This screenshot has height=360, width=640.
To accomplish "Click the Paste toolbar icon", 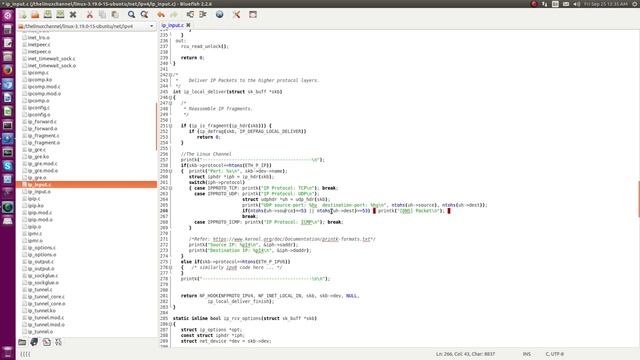I will (x=115, y=15).
